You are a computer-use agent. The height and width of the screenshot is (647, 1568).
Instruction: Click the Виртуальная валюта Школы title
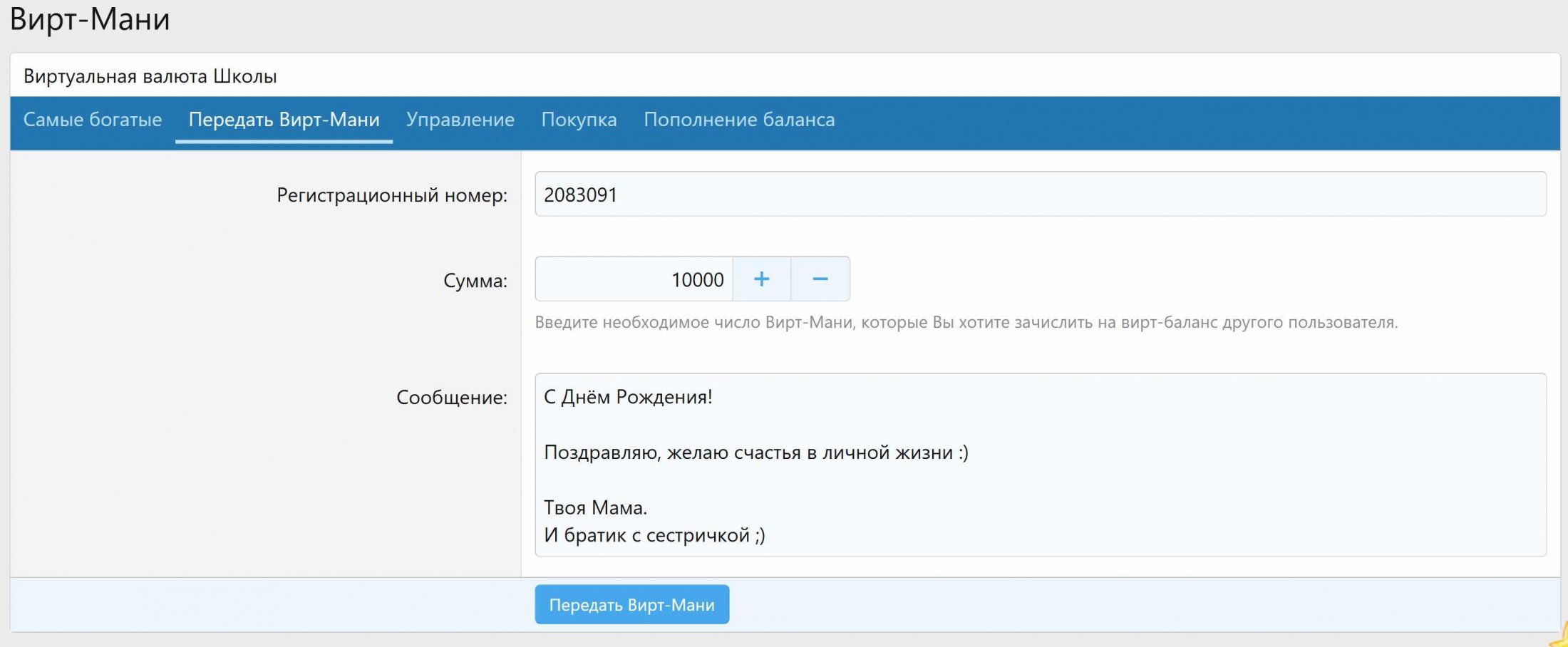150,76
